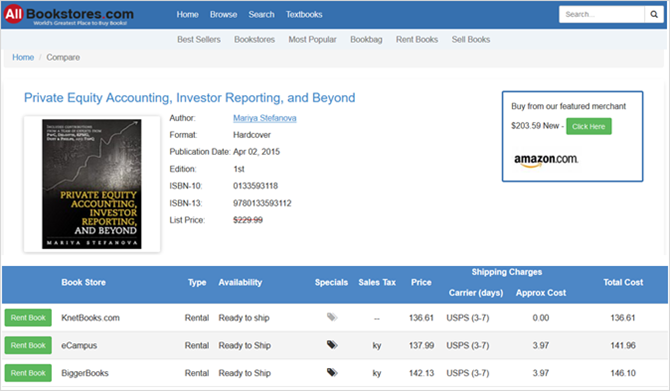Select the KnetBooks.com store name
The height and width of the screenshot is (391, 670).
pyautogui.click(x=91, y=318)
